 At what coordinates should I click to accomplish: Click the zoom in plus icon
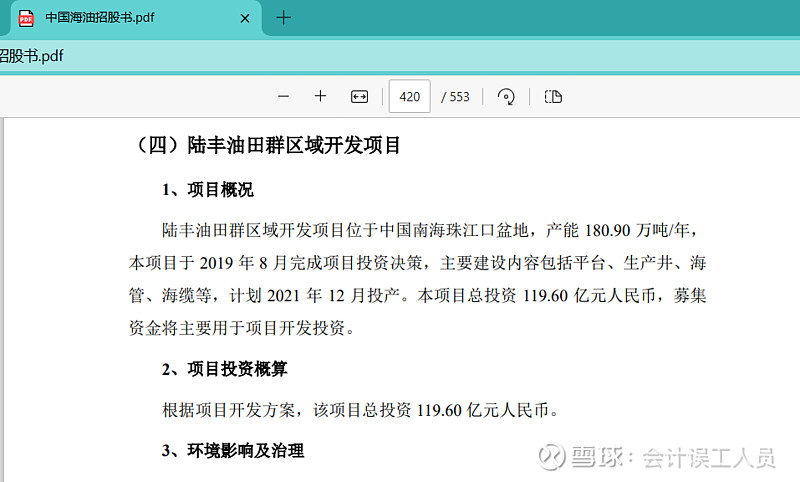[x=320, y=96]
